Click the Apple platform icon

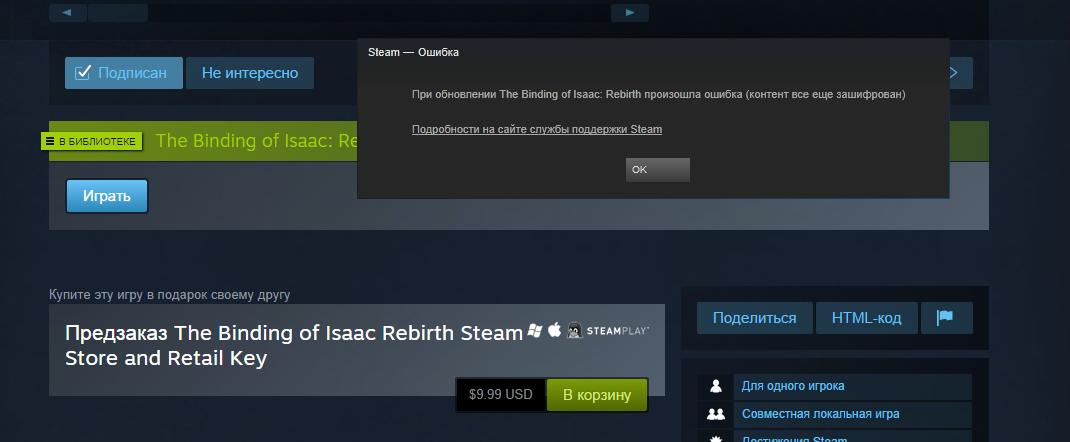[555, 330]
